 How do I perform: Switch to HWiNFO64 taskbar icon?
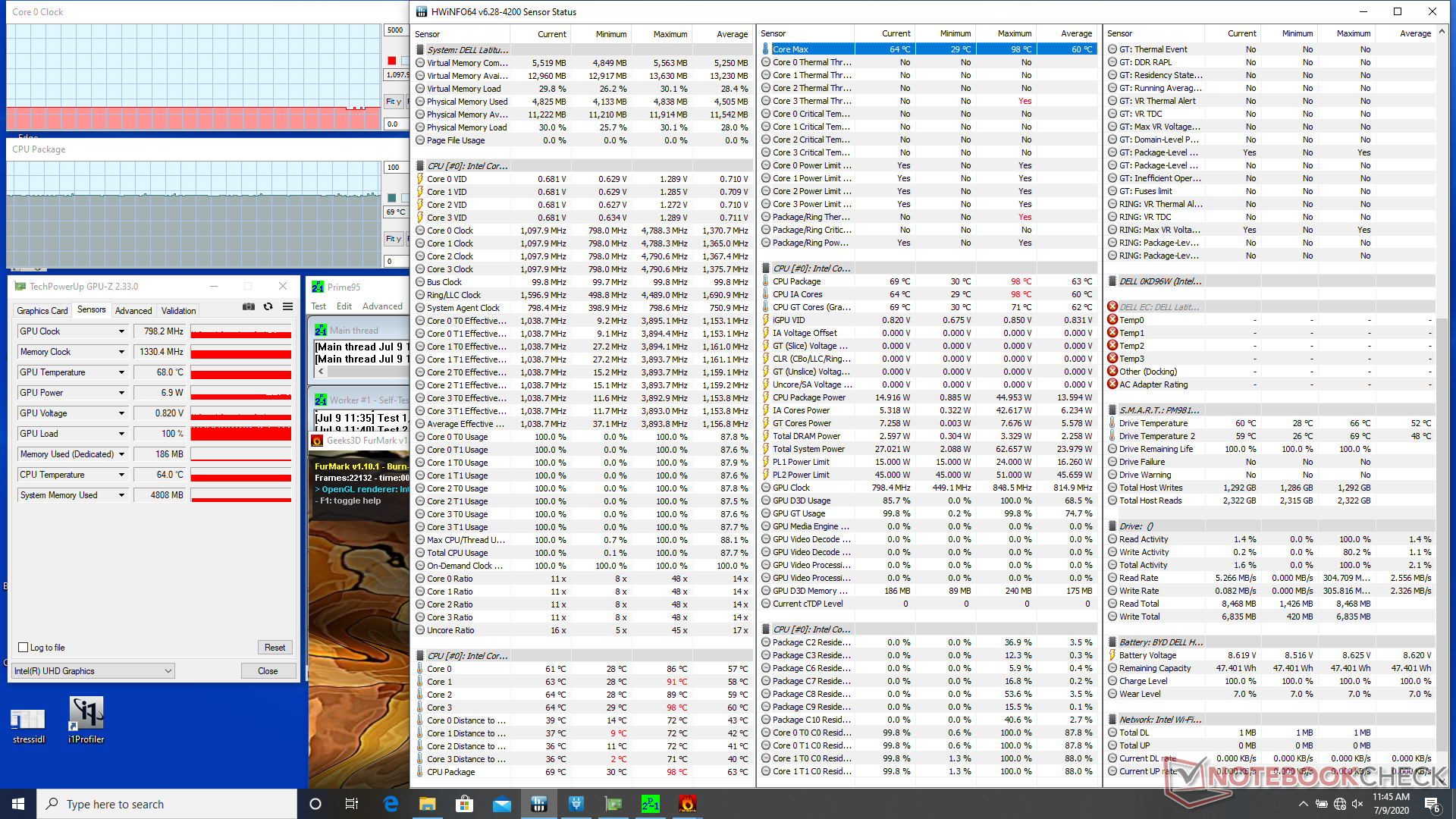[538, 804]
